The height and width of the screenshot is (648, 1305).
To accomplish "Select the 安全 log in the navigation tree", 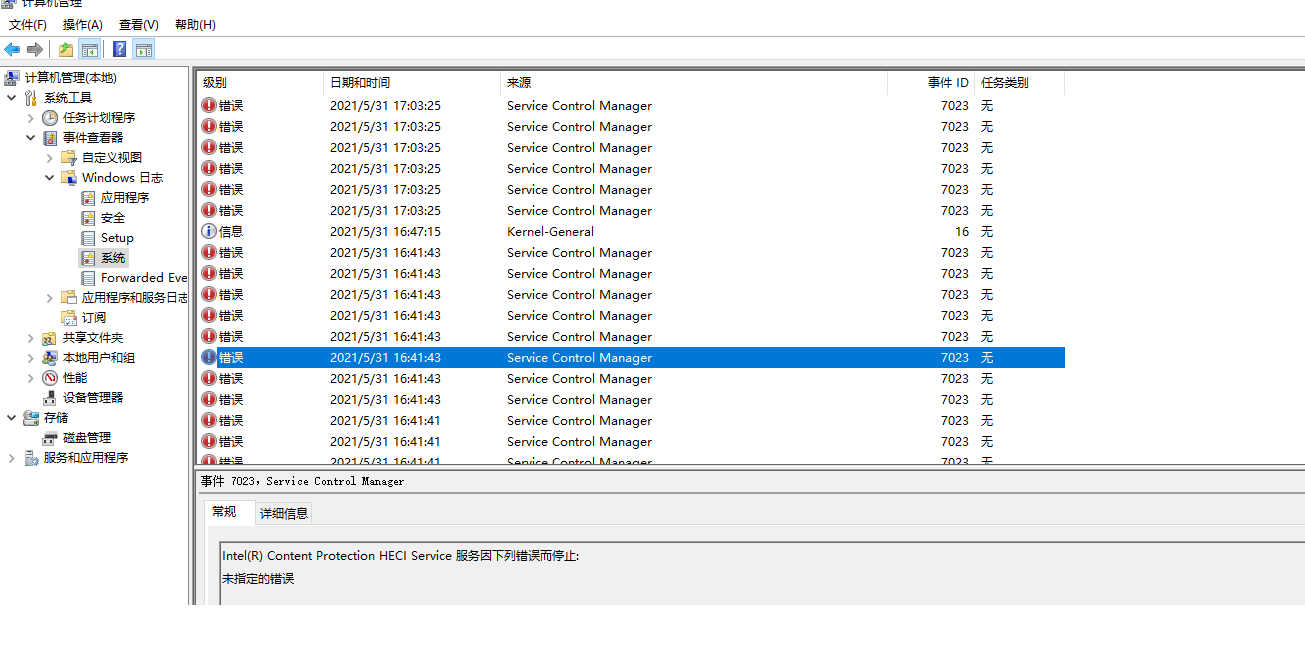I will [x=113, y=217].
